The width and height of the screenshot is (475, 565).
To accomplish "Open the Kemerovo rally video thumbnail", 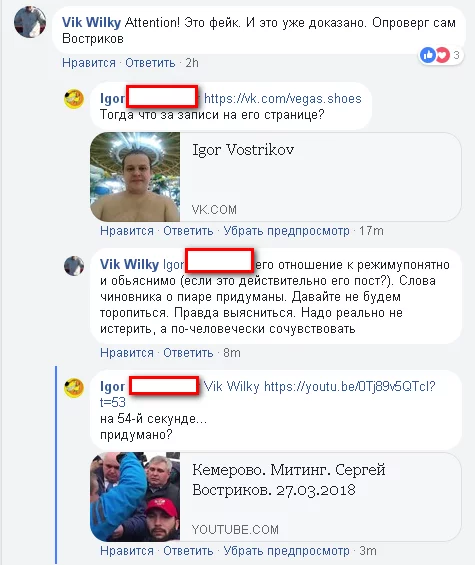I will [135, 497].
